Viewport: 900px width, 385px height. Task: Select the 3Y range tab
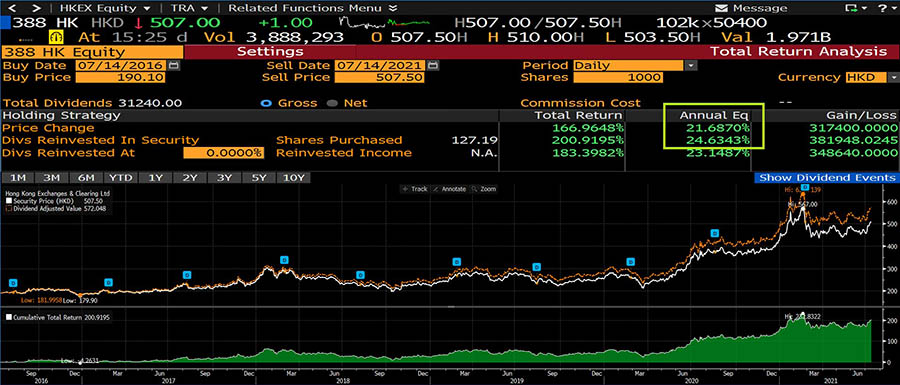tap(224, 178)
